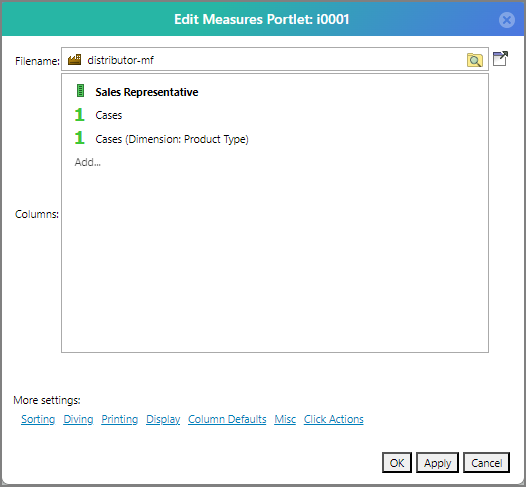The image size is (526, 487).
Task: Open the Diving settings link
Action: pos(78,419)
